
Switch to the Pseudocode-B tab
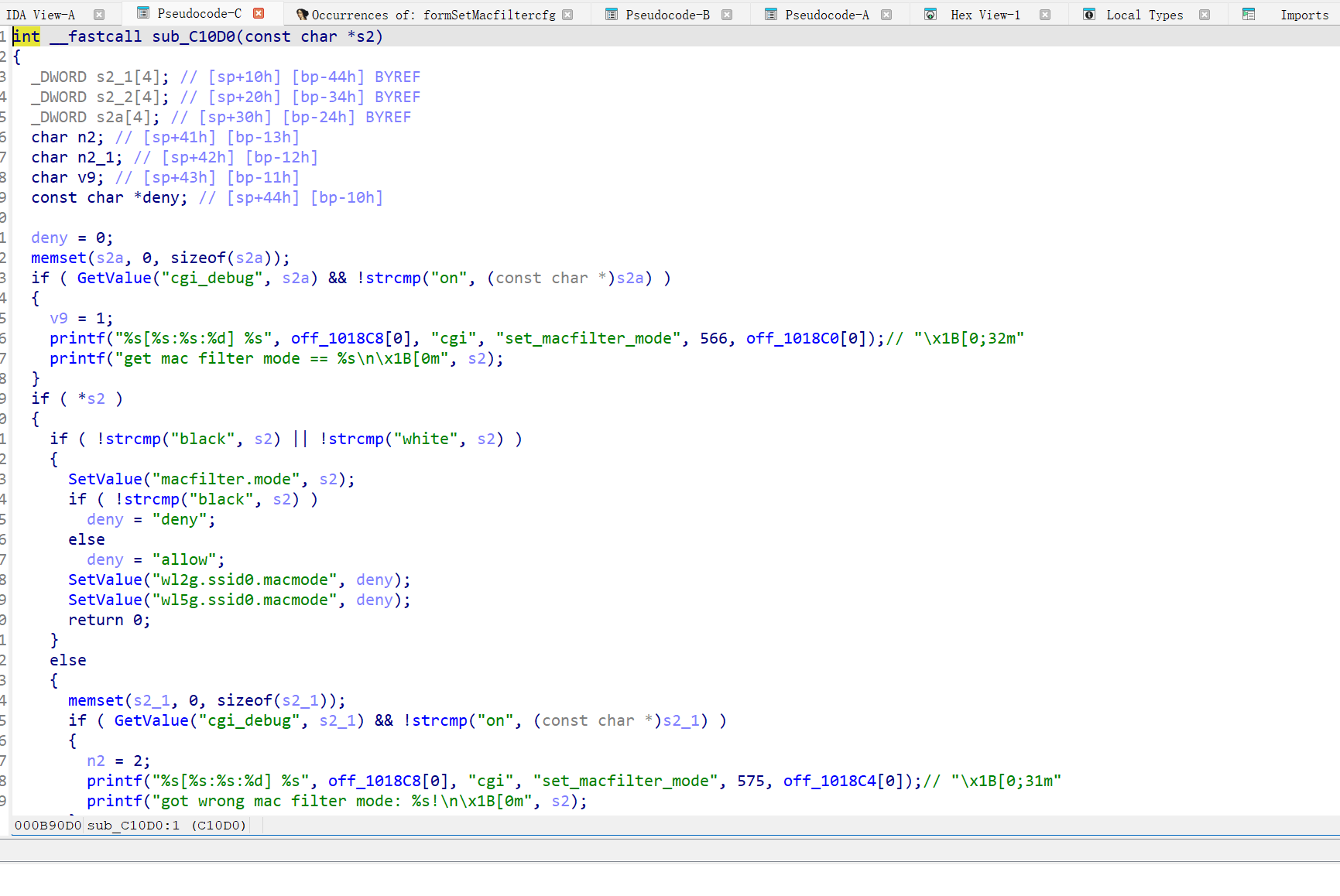pos(667,15)
